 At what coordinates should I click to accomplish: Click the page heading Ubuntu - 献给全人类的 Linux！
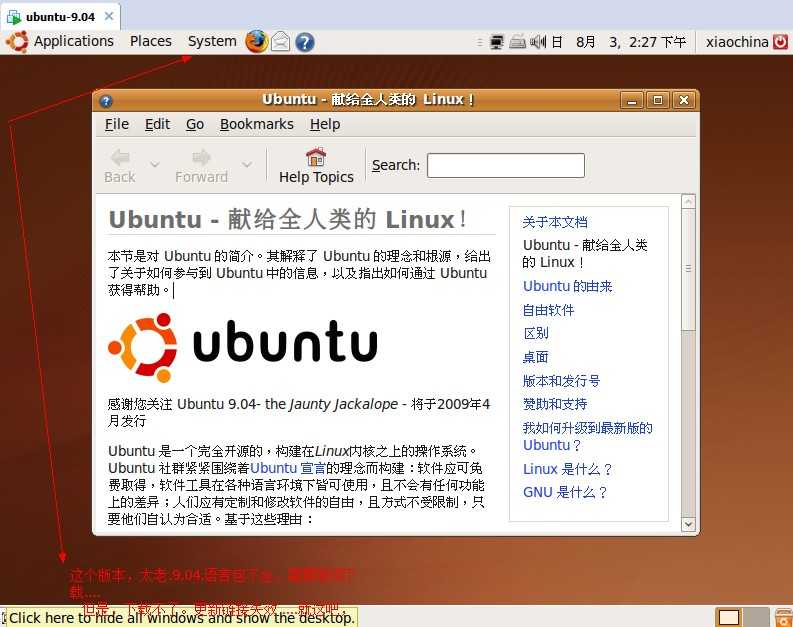point(288,219)
